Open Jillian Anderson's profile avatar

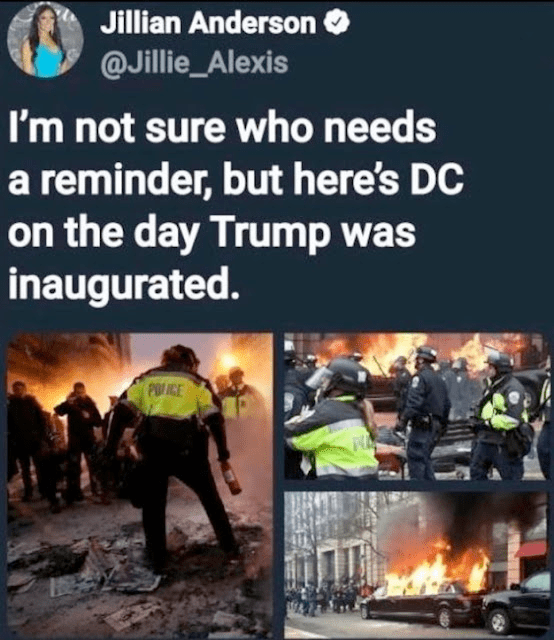45,40
